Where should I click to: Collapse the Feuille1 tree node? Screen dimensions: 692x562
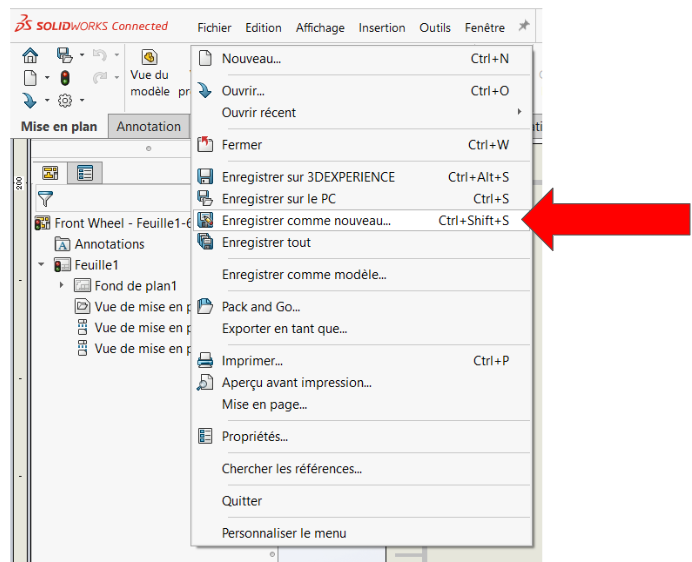[41, 265]
